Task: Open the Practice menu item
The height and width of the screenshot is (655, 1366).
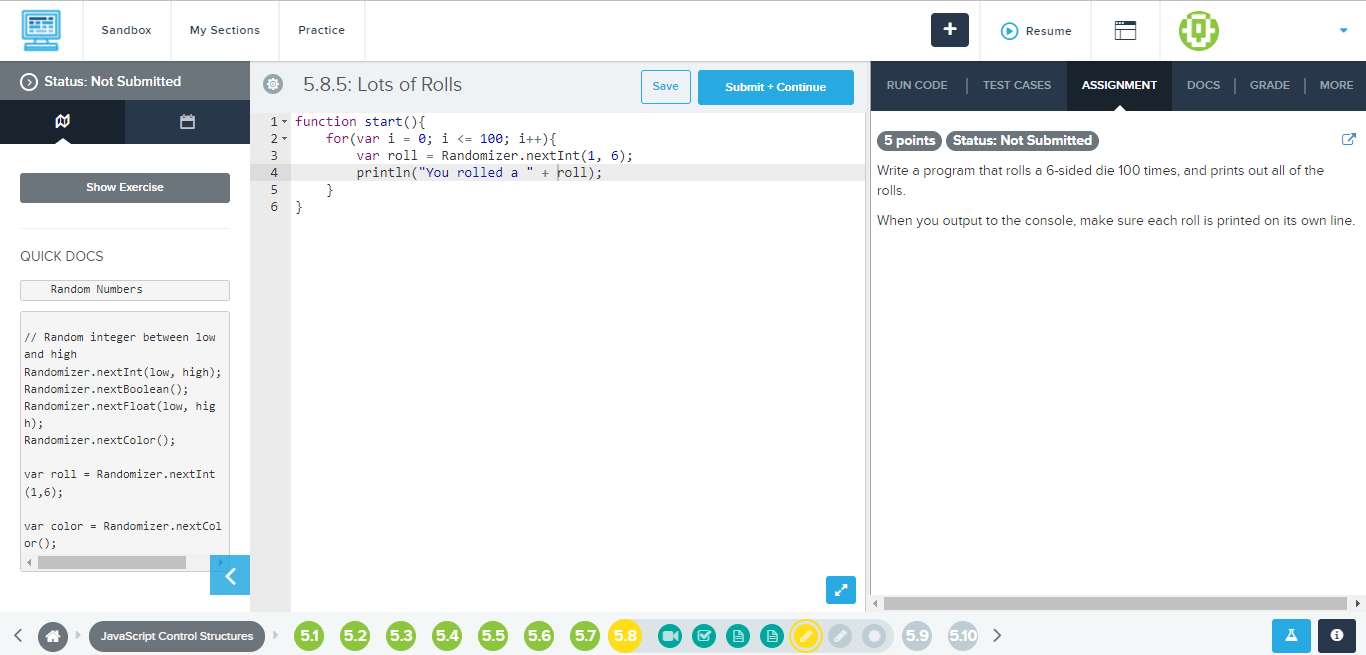Action: tap(322, 30)
